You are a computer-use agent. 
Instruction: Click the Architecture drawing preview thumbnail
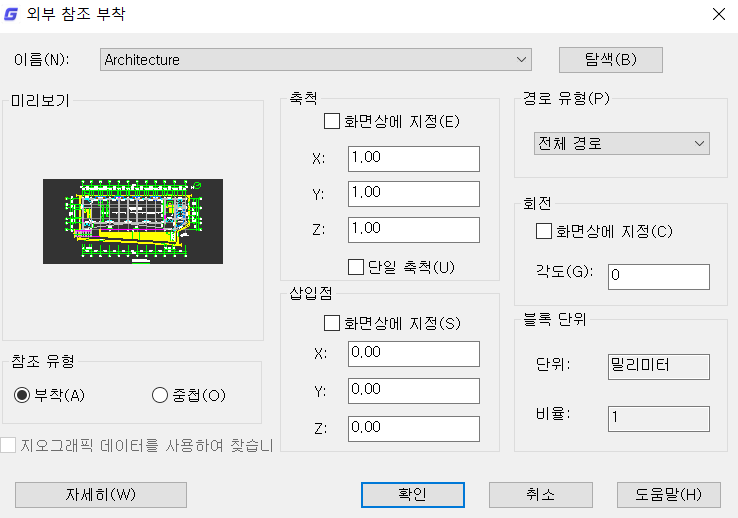[133, 221]
